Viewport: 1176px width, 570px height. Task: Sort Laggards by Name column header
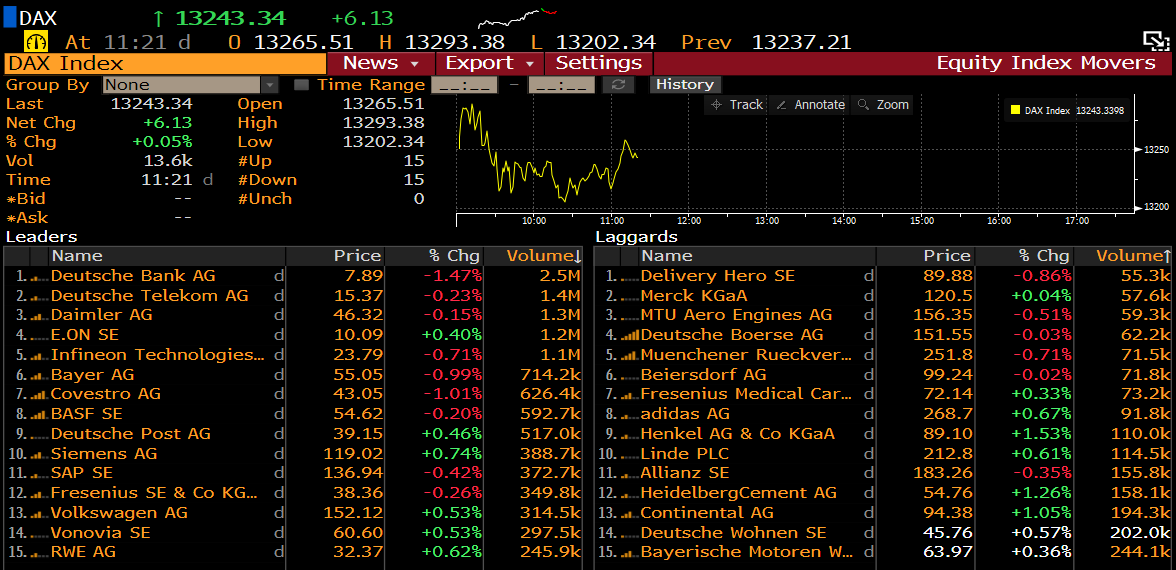757,256
